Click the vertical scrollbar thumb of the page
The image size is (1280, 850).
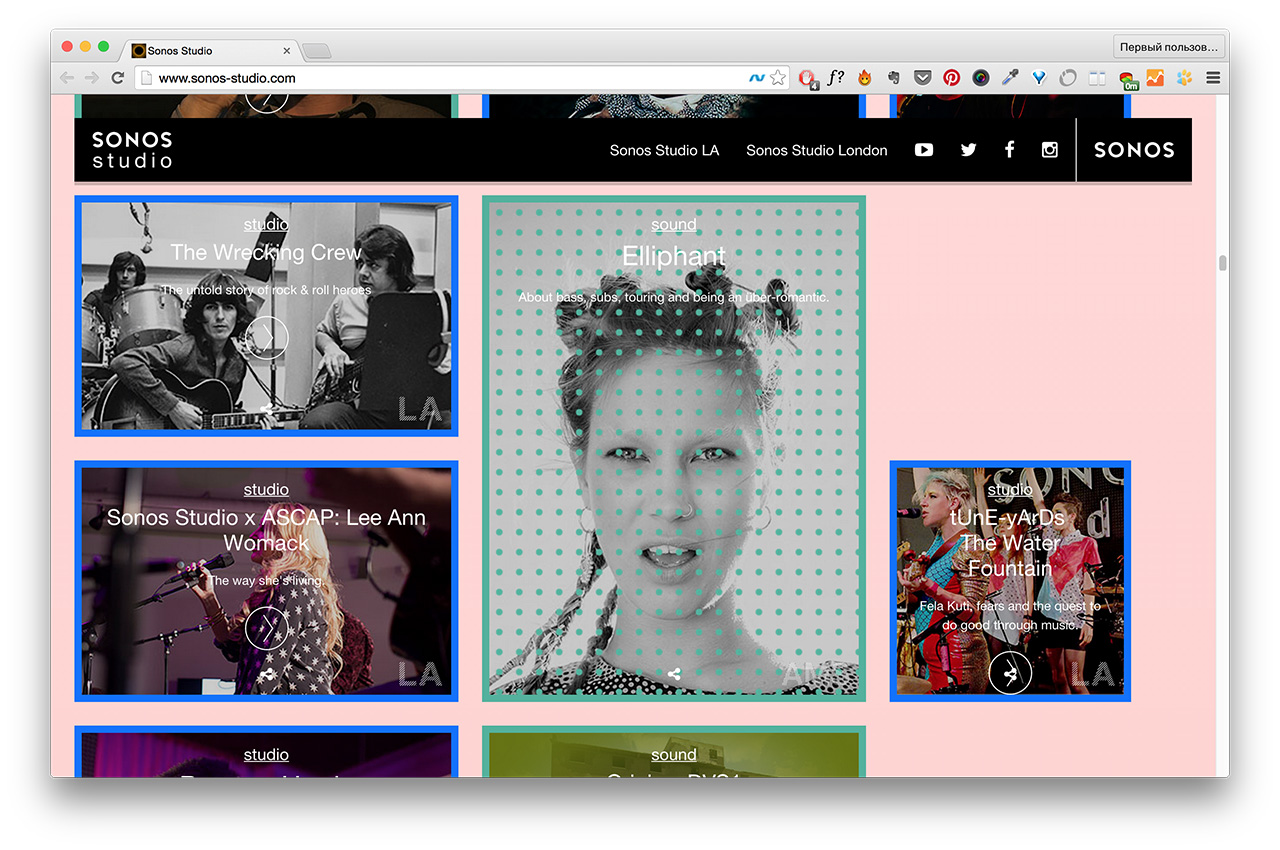coord(1221,264)
